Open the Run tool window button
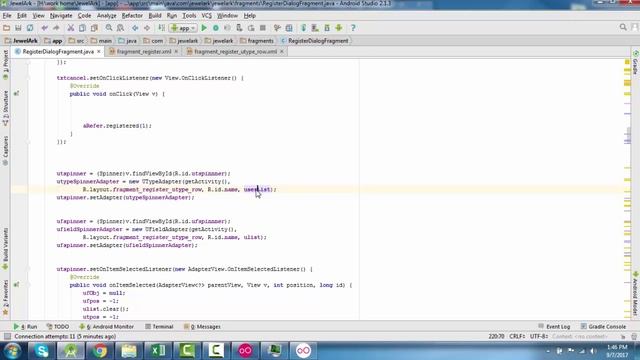640x360 pixels. (25, 327)
